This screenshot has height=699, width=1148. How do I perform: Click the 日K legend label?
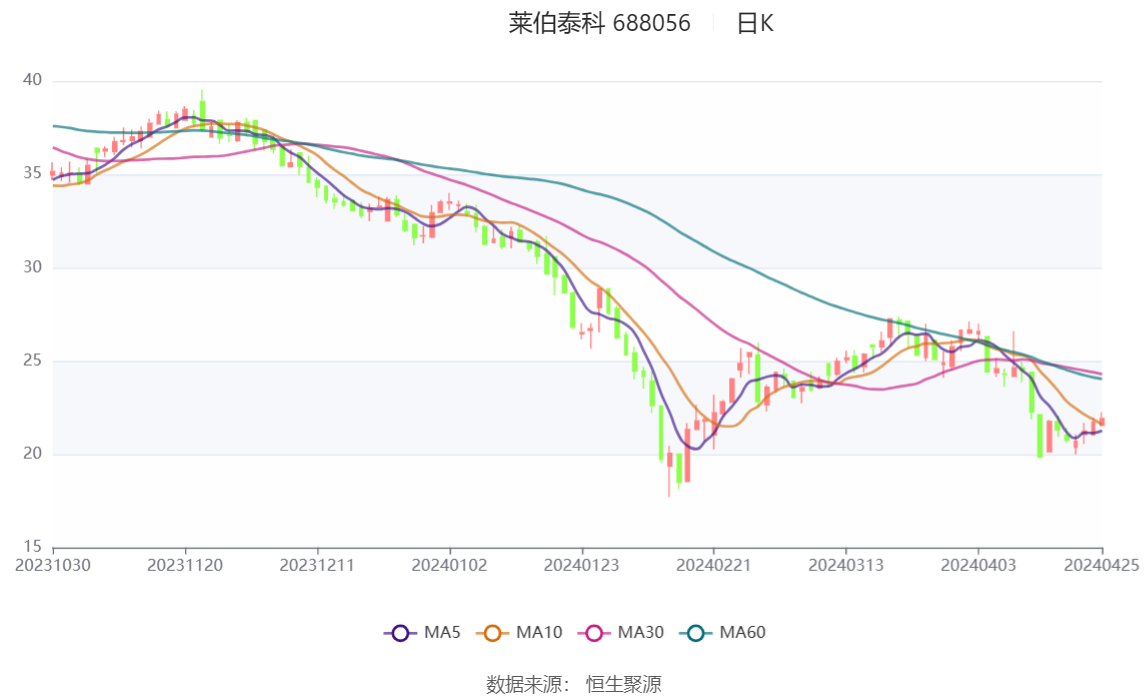pyautogui.click(x=755, y=23)
